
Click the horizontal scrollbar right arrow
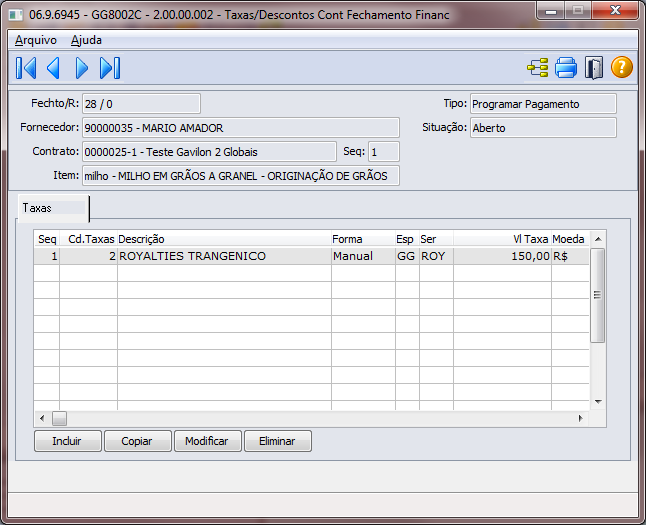point(581,419)
